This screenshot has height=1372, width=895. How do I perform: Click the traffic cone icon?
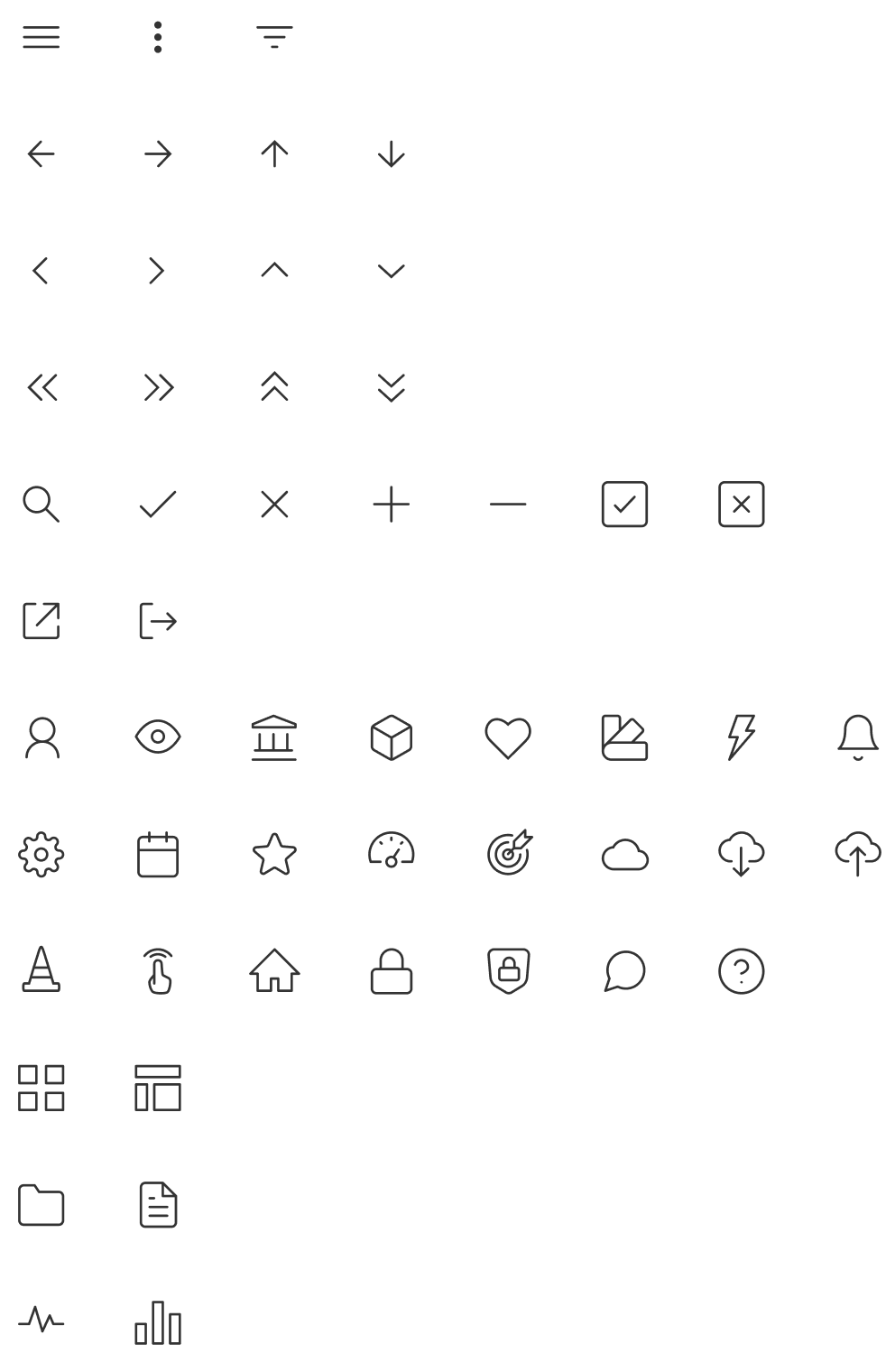click(x=42, y=969)
